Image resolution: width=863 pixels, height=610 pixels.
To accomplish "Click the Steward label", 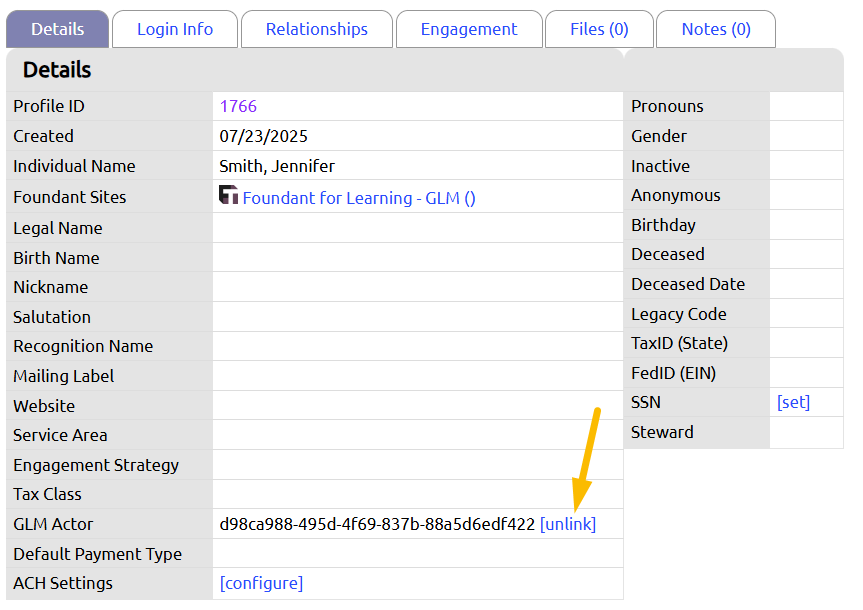I will 662,432.
